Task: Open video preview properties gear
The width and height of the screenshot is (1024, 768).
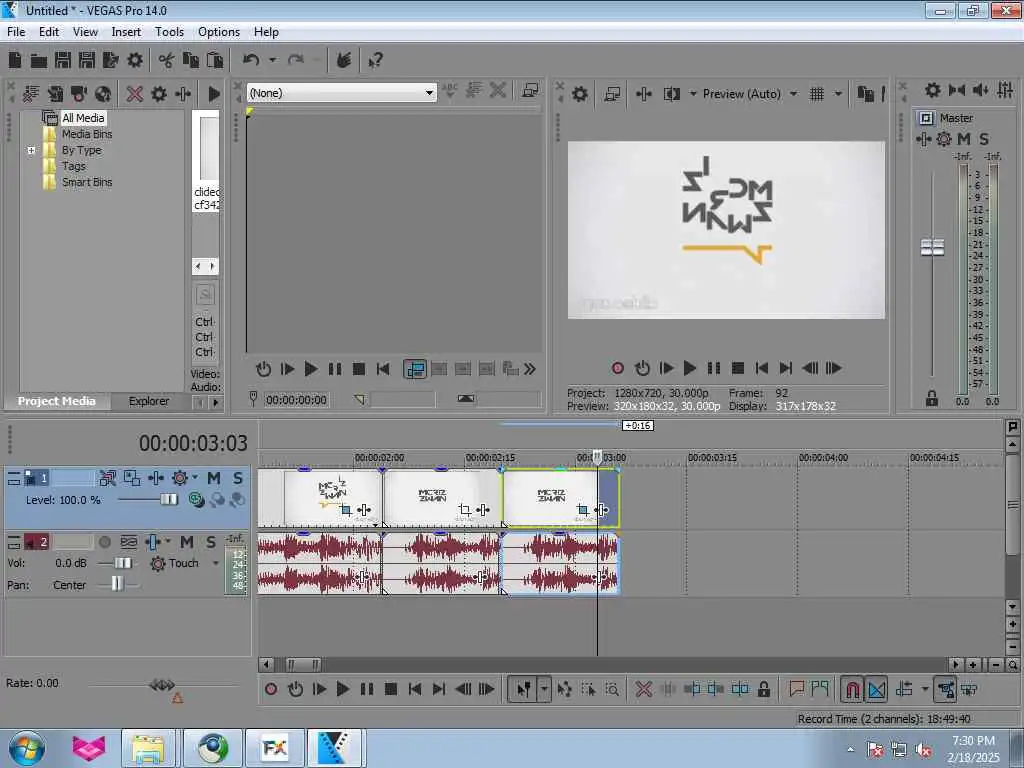Action: 579,94
